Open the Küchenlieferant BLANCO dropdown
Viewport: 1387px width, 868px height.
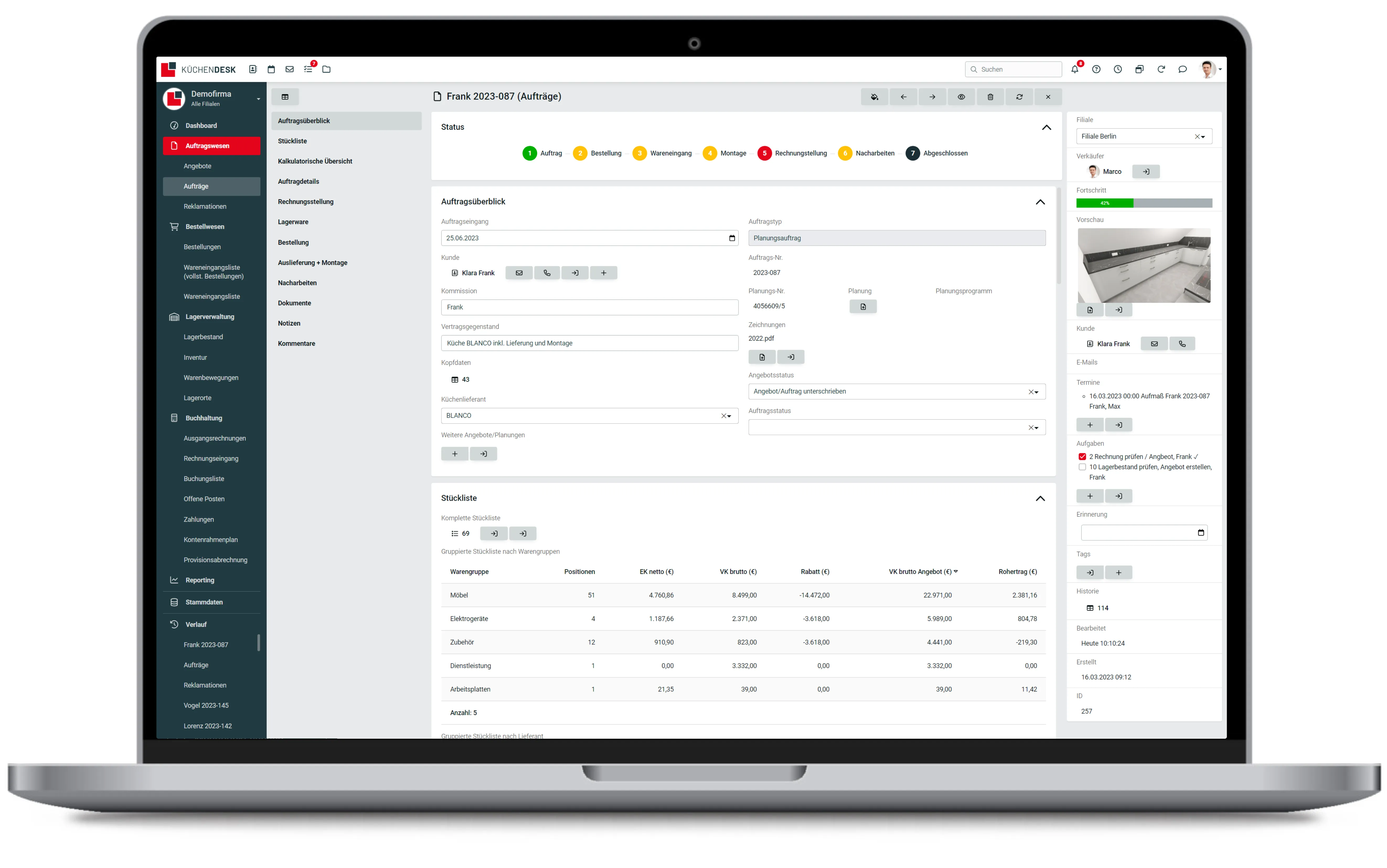click(x=589, y=416)
